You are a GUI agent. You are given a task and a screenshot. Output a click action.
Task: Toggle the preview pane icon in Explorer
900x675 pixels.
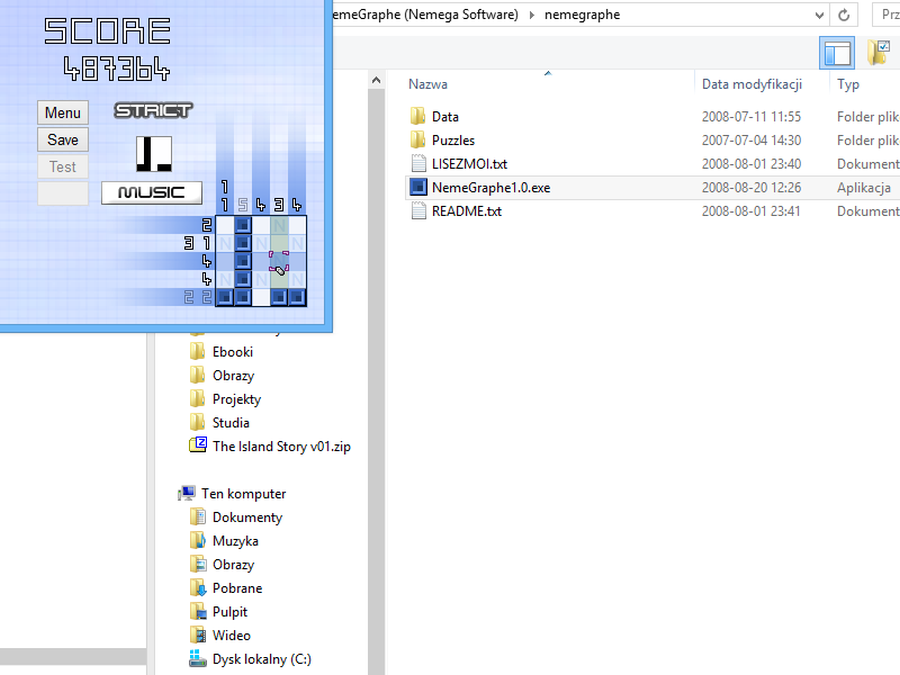point(837,53)
